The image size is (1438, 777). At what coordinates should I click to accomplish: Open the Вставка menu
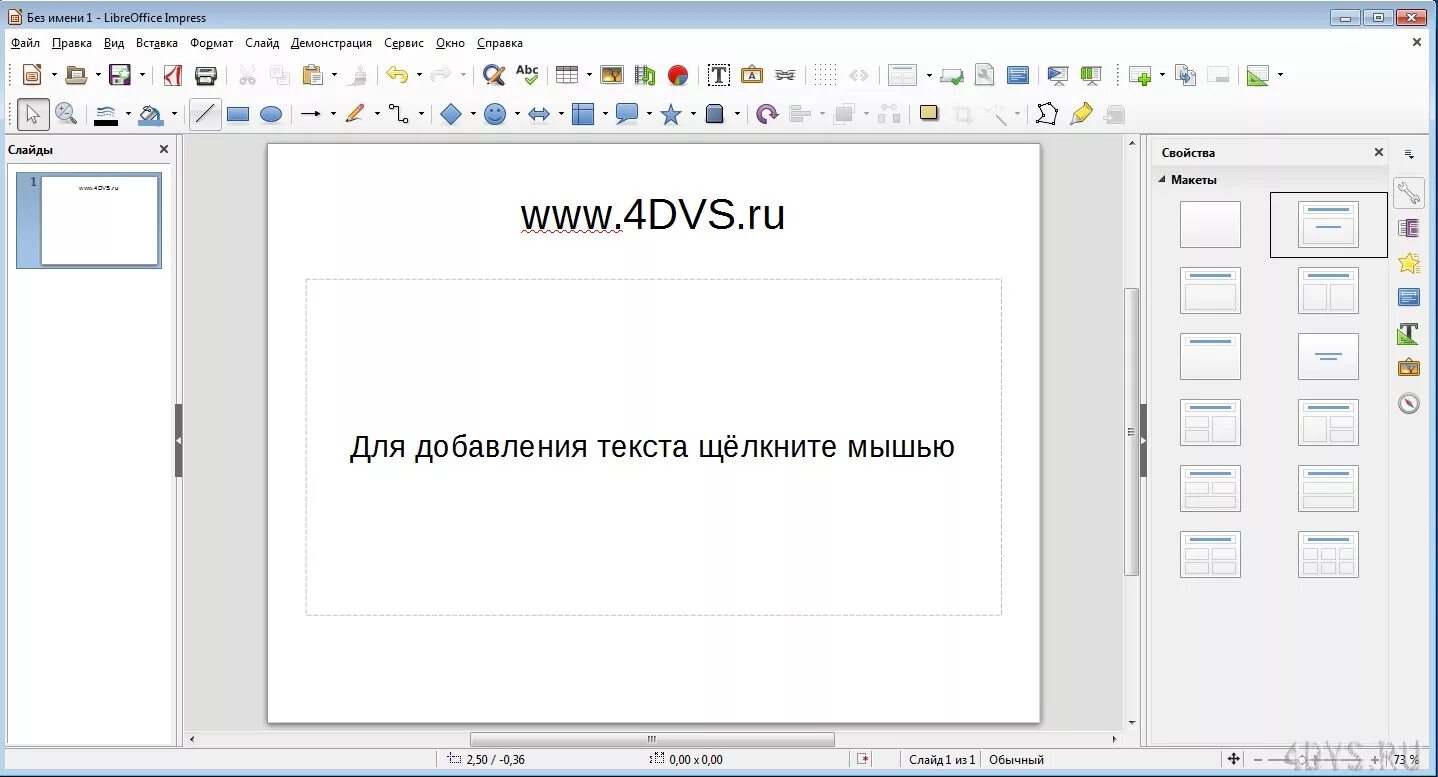pyautogui.click(x=157, y=43)
